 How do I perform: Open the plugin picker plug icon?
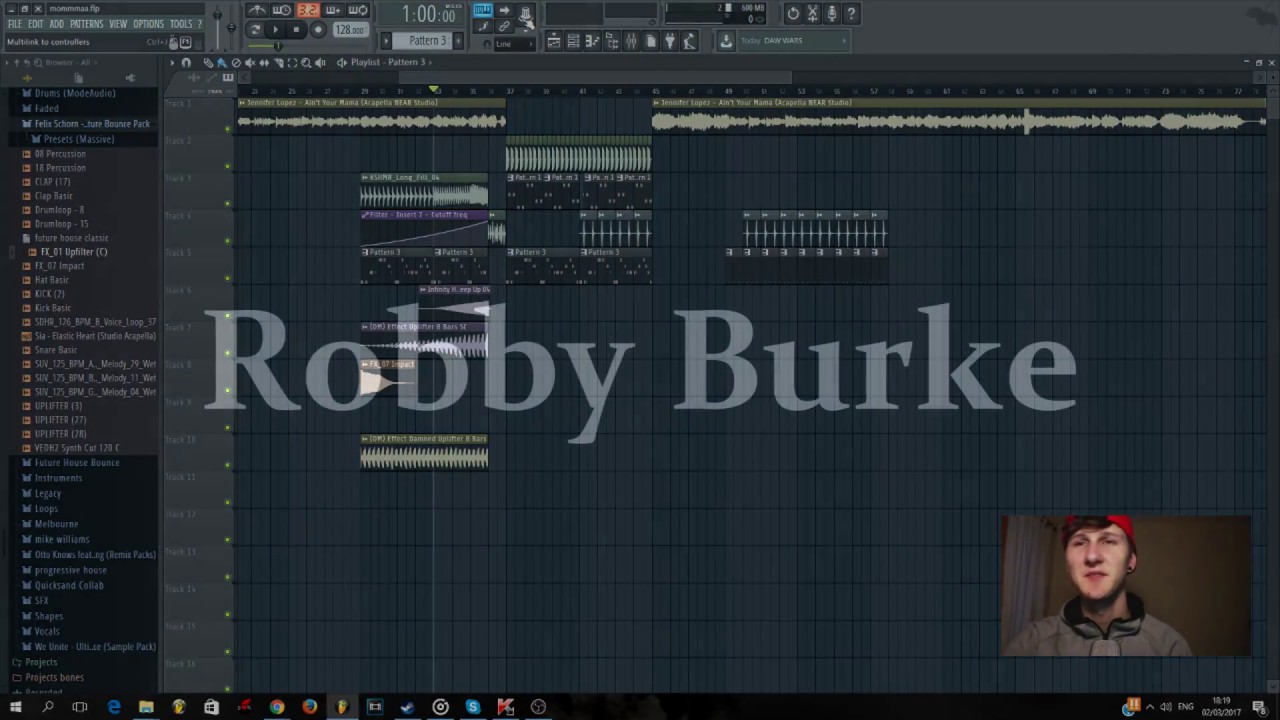[x=669, y=41]
